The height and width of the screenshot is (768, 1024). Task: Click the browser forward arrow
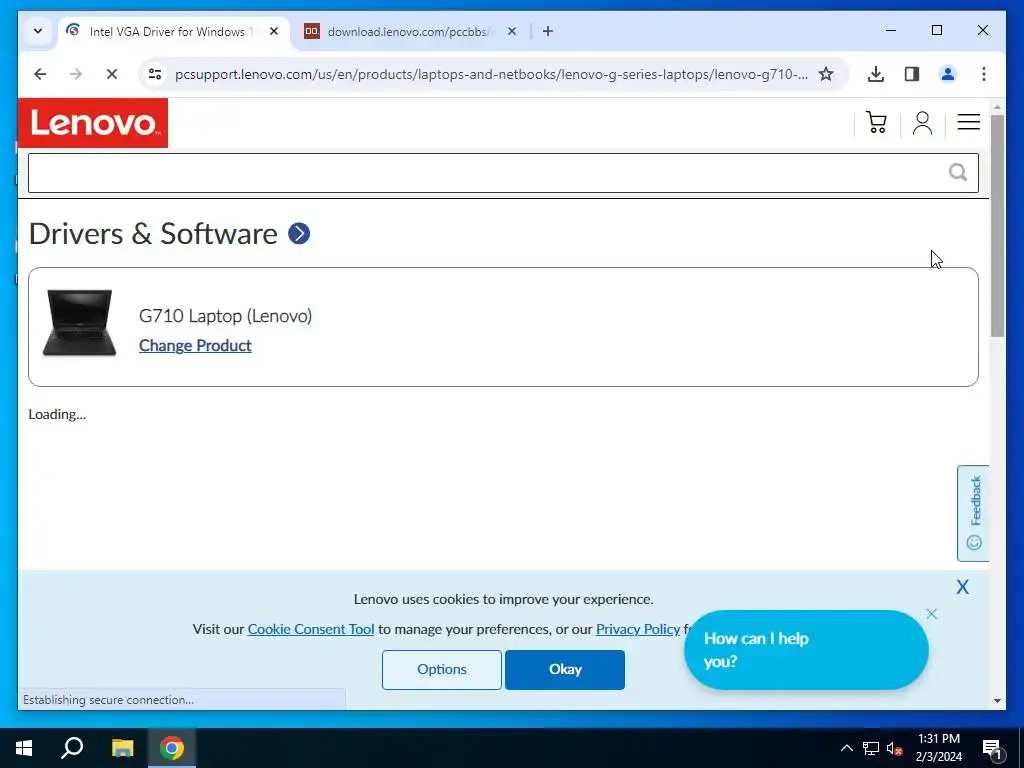[x=76, y=74]
